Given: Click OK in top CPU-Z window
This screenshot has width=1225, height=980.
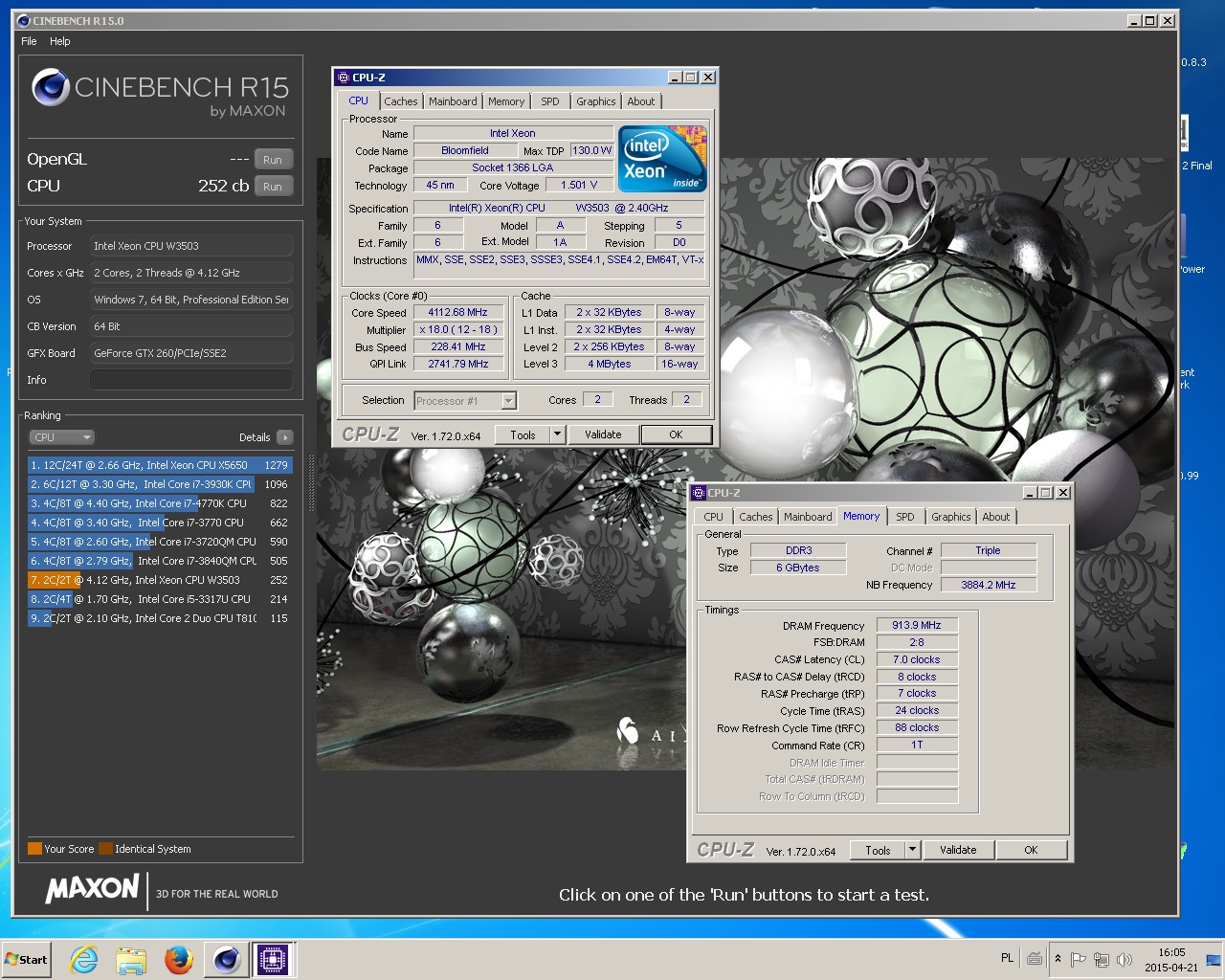Looking at the screenshot, I should click(x=676, y=434).
